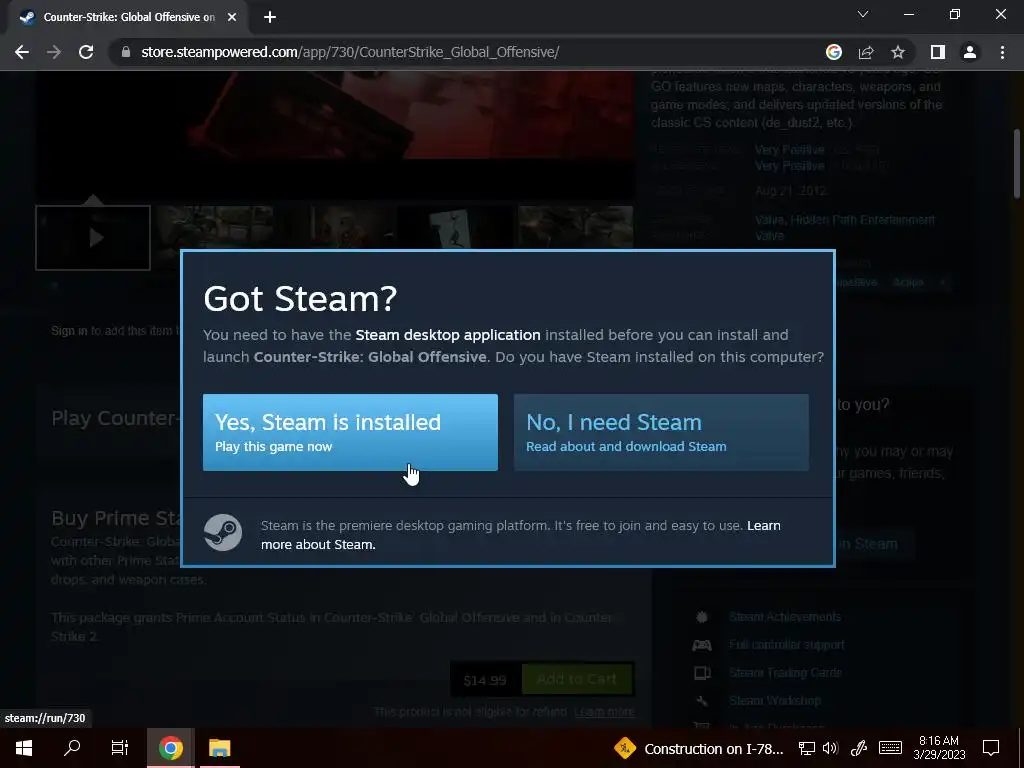Choose "No, I need Steam" option

(x=661, y=432)
